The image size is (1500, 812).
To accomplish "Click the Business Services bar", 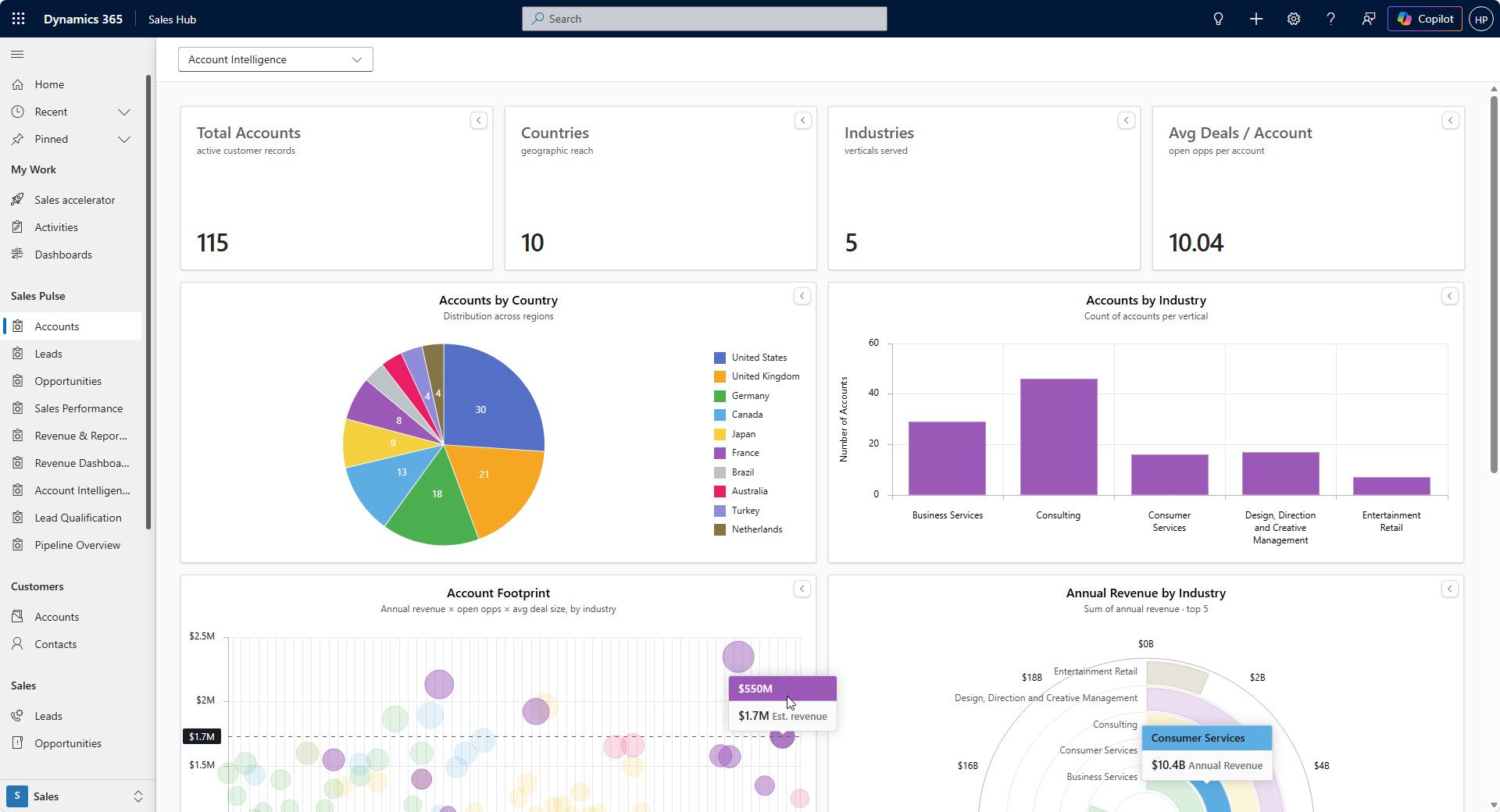I will point(947,458).
